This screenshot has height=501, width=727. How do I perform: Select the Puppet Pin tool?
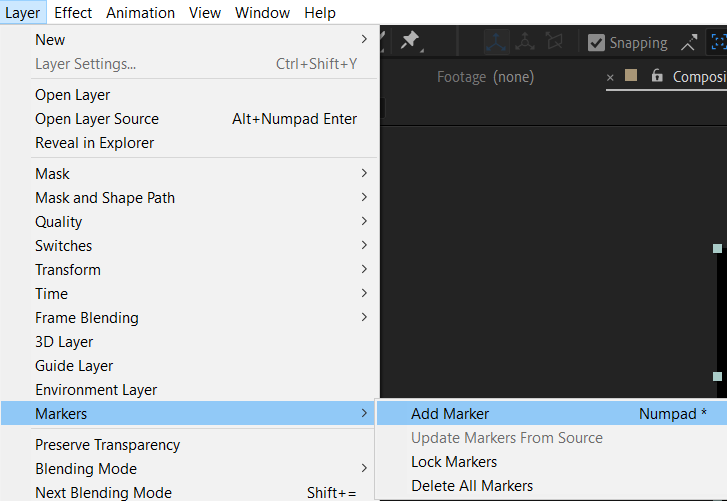tap(410, 41)
